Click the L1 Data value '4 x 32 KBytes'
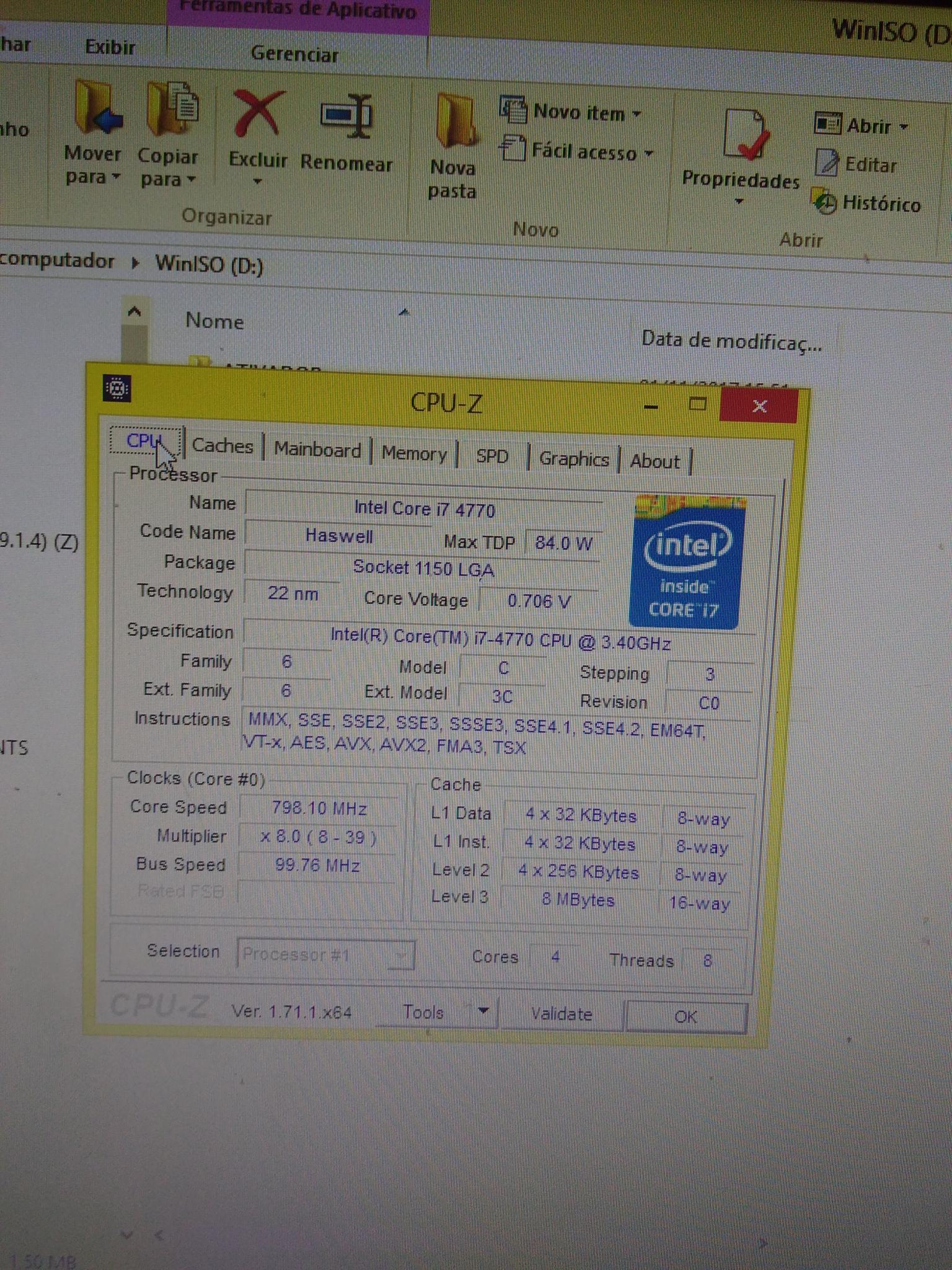Viewport: 952px width, 1270px height. pyautogui.click(x=581, y=815)
